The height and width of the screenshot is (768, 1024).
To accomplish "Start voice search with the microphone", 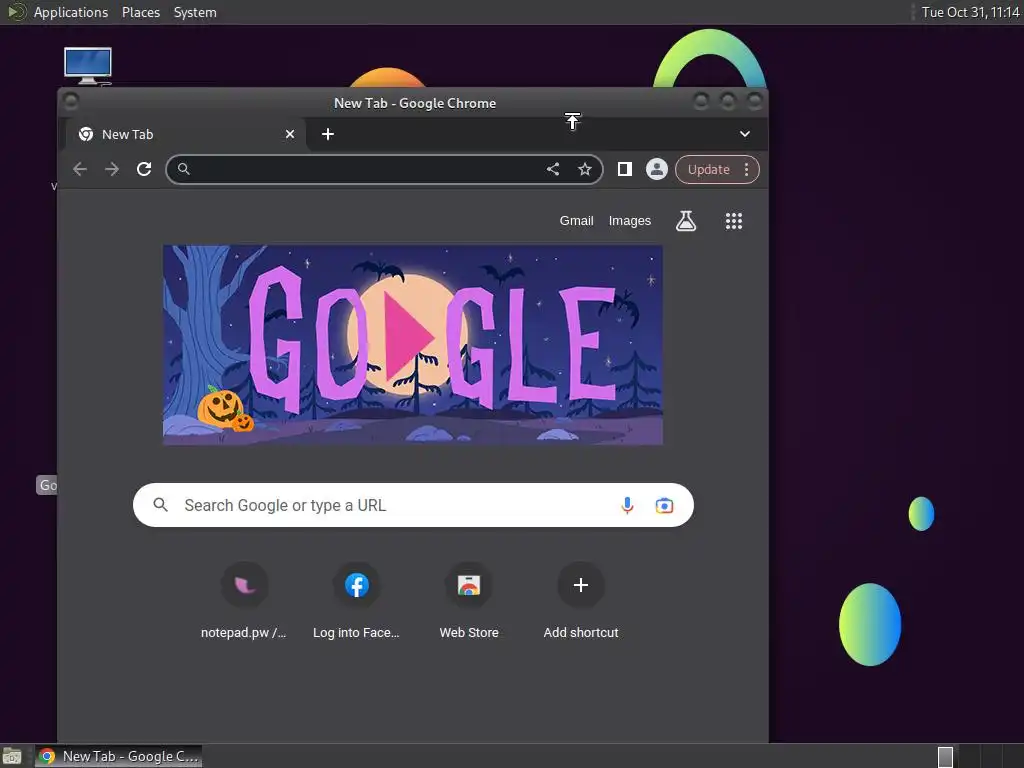I will tap(627, 505).
